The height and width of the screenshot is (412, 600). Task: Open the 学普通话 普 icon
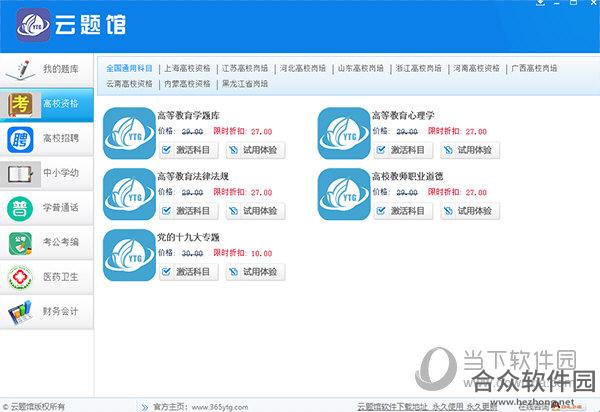point(20,209)
